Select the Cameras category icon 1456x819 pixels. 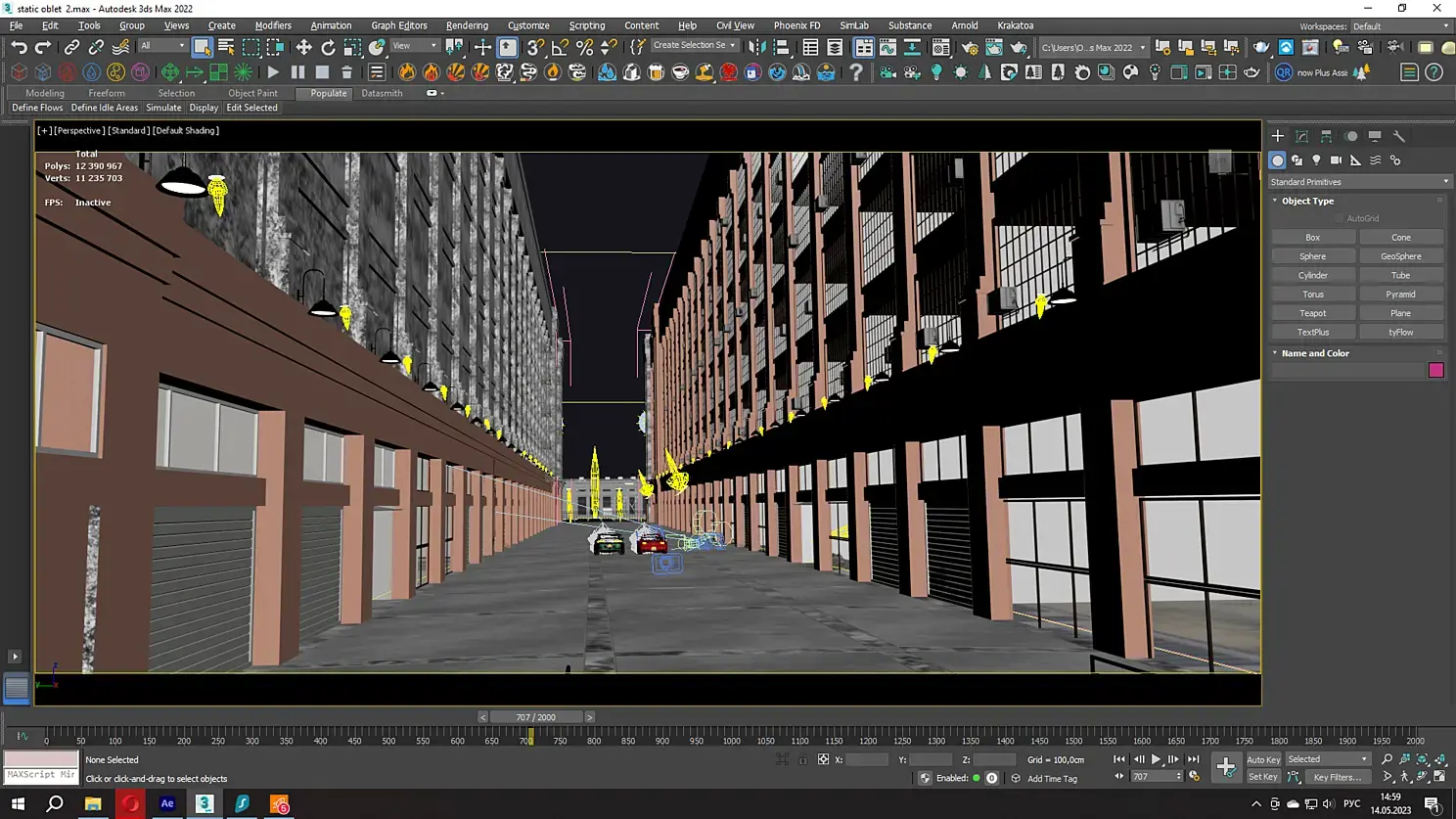click(1336, 160)
